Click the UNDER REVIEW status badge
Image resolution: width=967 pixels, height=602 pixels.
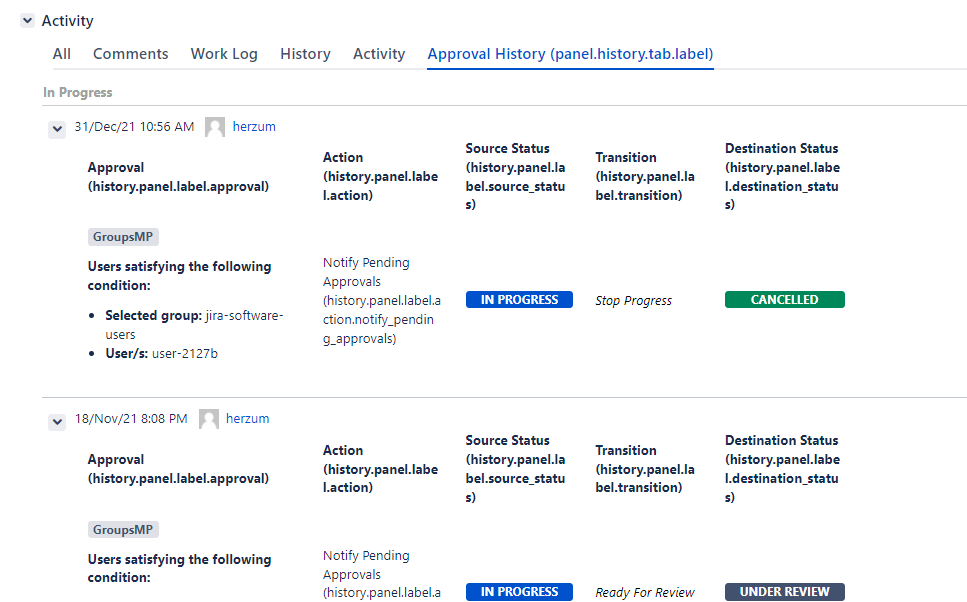(784, 592)
